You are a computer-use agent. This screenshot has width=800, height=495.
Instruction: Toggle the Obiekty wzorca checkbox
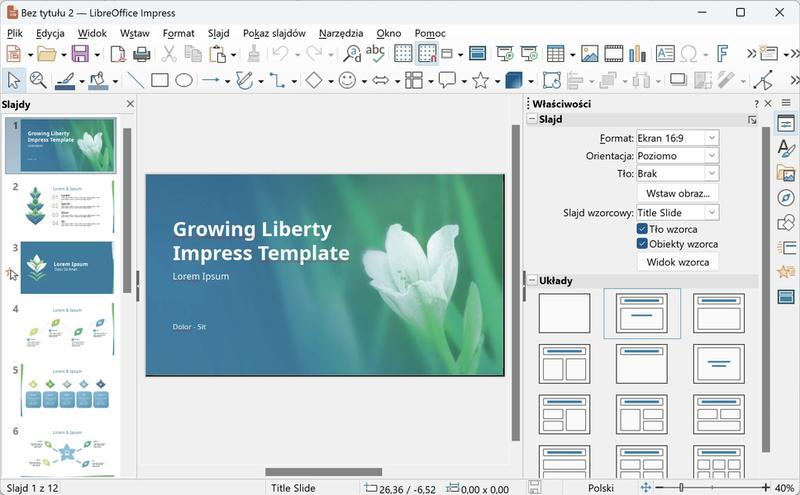tap(642, 244)
